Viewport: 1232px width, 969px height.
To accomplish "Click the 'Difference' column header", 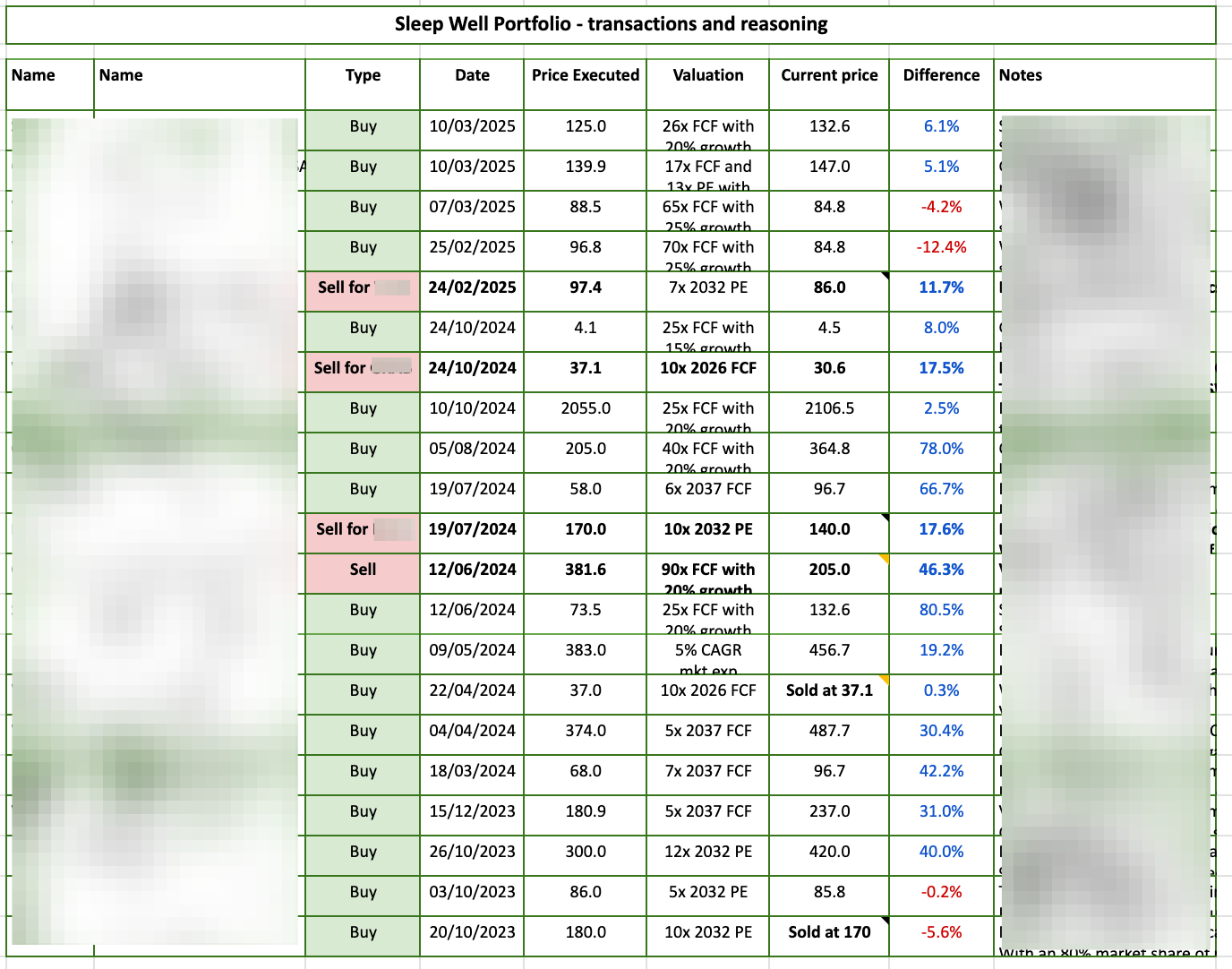I will coord(941,85).
